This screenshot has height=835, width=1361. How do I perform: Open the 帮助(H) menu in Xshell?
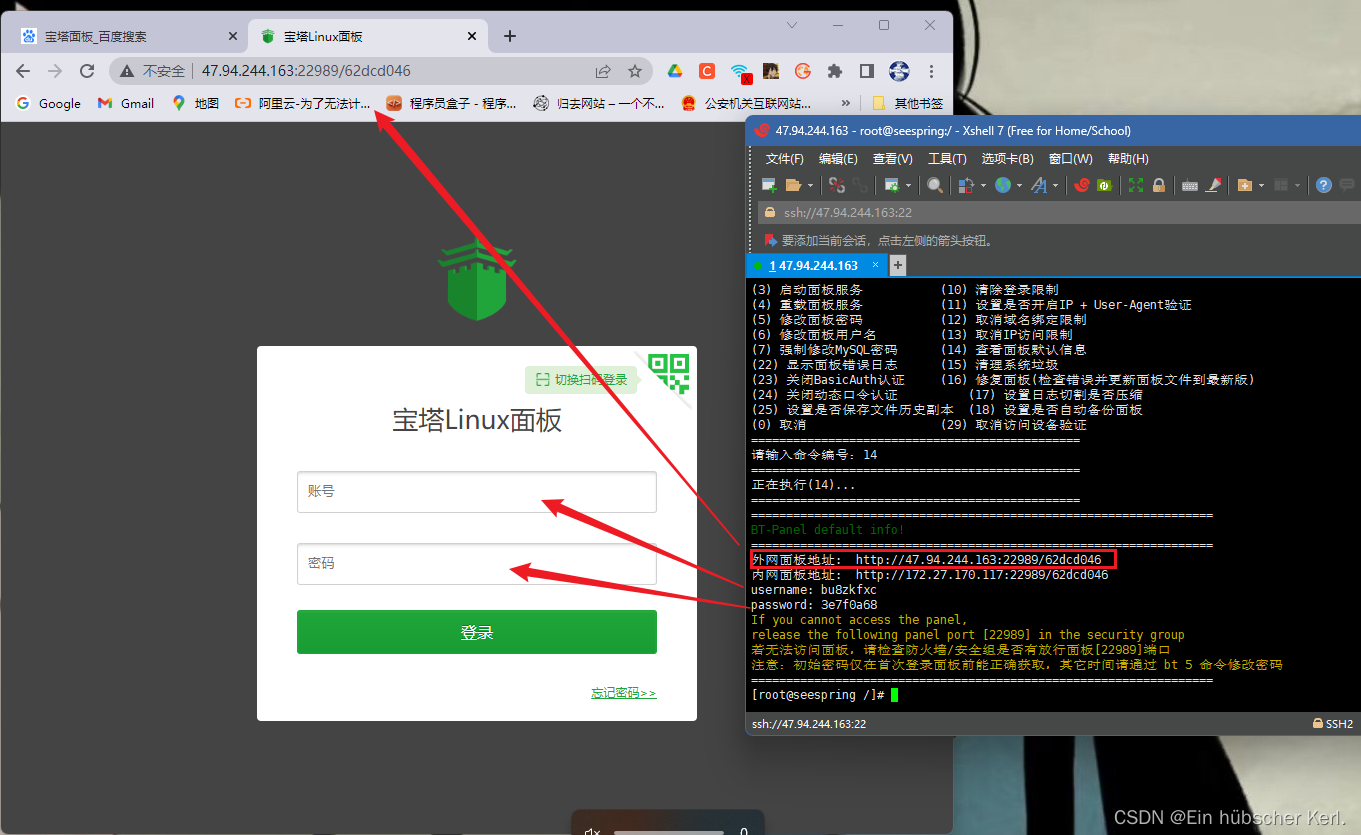1128,159
